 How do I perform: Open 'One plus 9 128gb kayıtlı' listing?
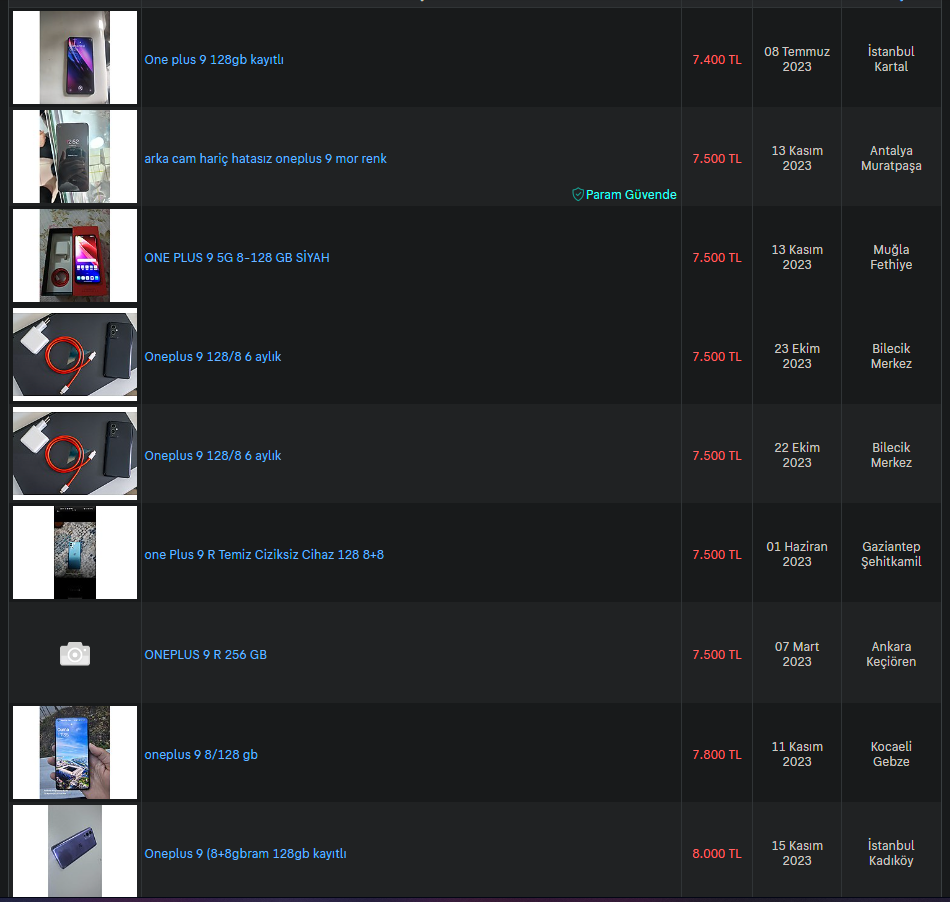214,59
